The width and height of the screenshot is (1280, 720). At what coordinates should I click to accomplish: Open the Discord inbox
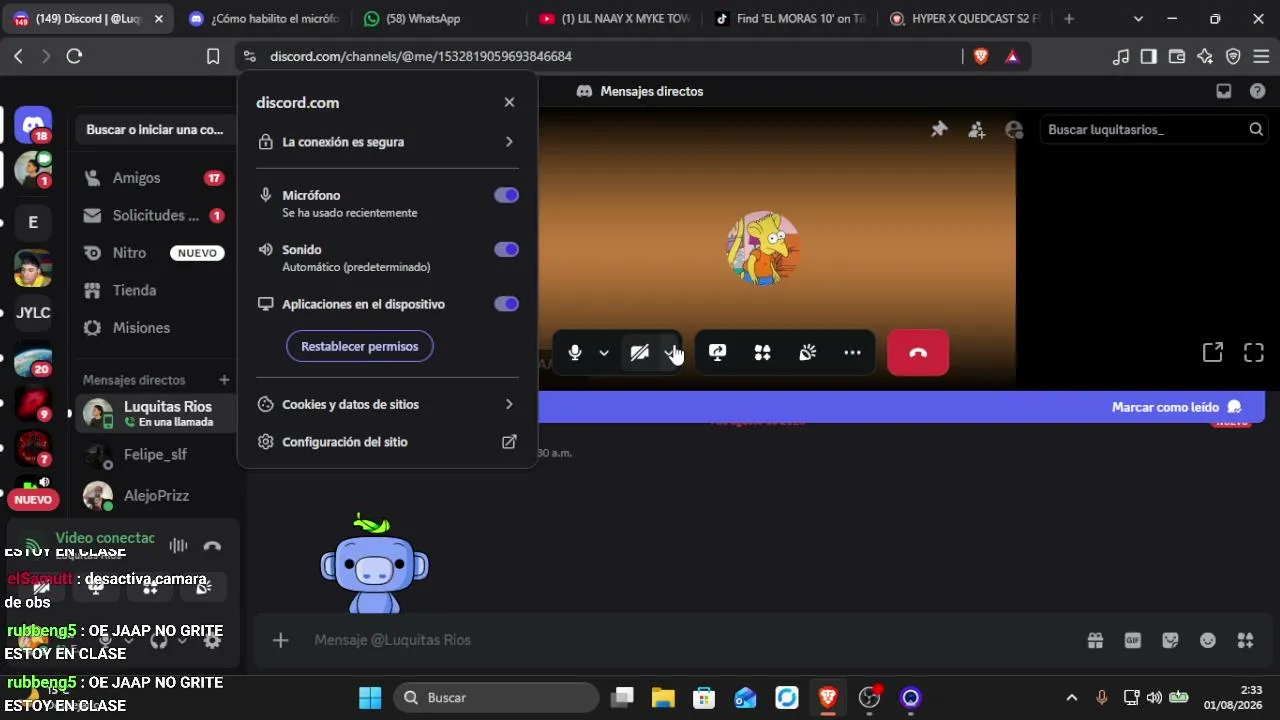point(1223,91)
